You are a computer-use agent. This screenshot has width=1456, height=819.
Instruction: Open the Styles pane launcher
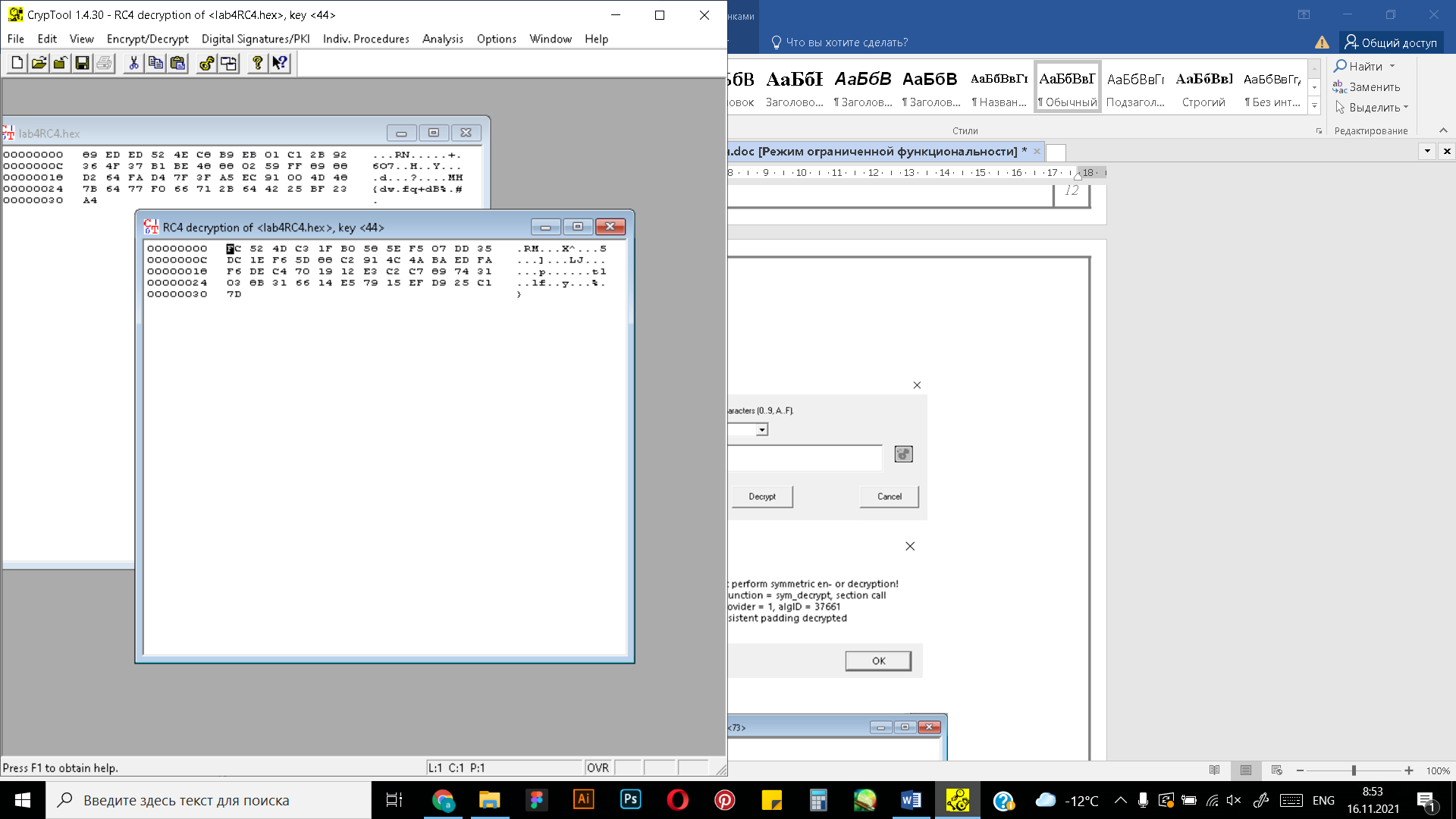point(1319,131)
